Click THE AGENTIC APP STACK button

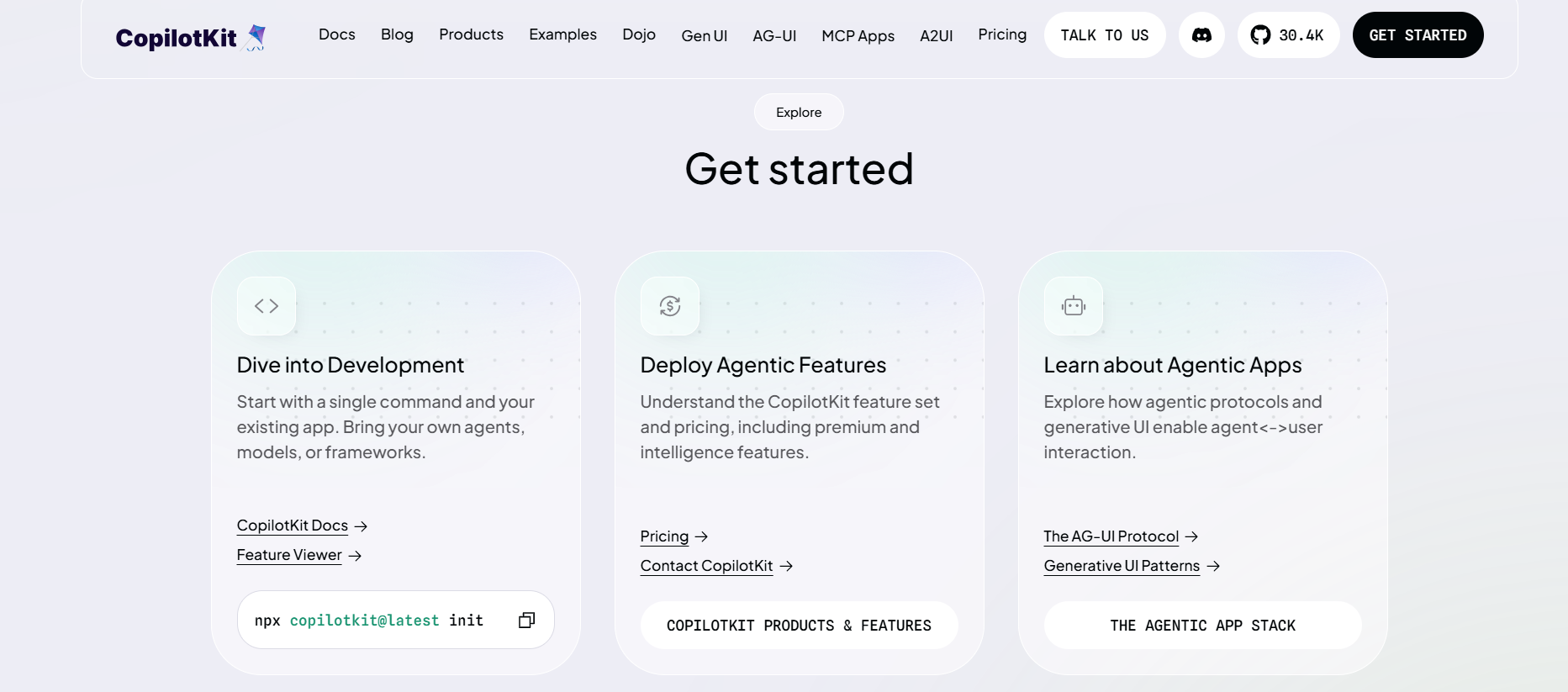1202,626
